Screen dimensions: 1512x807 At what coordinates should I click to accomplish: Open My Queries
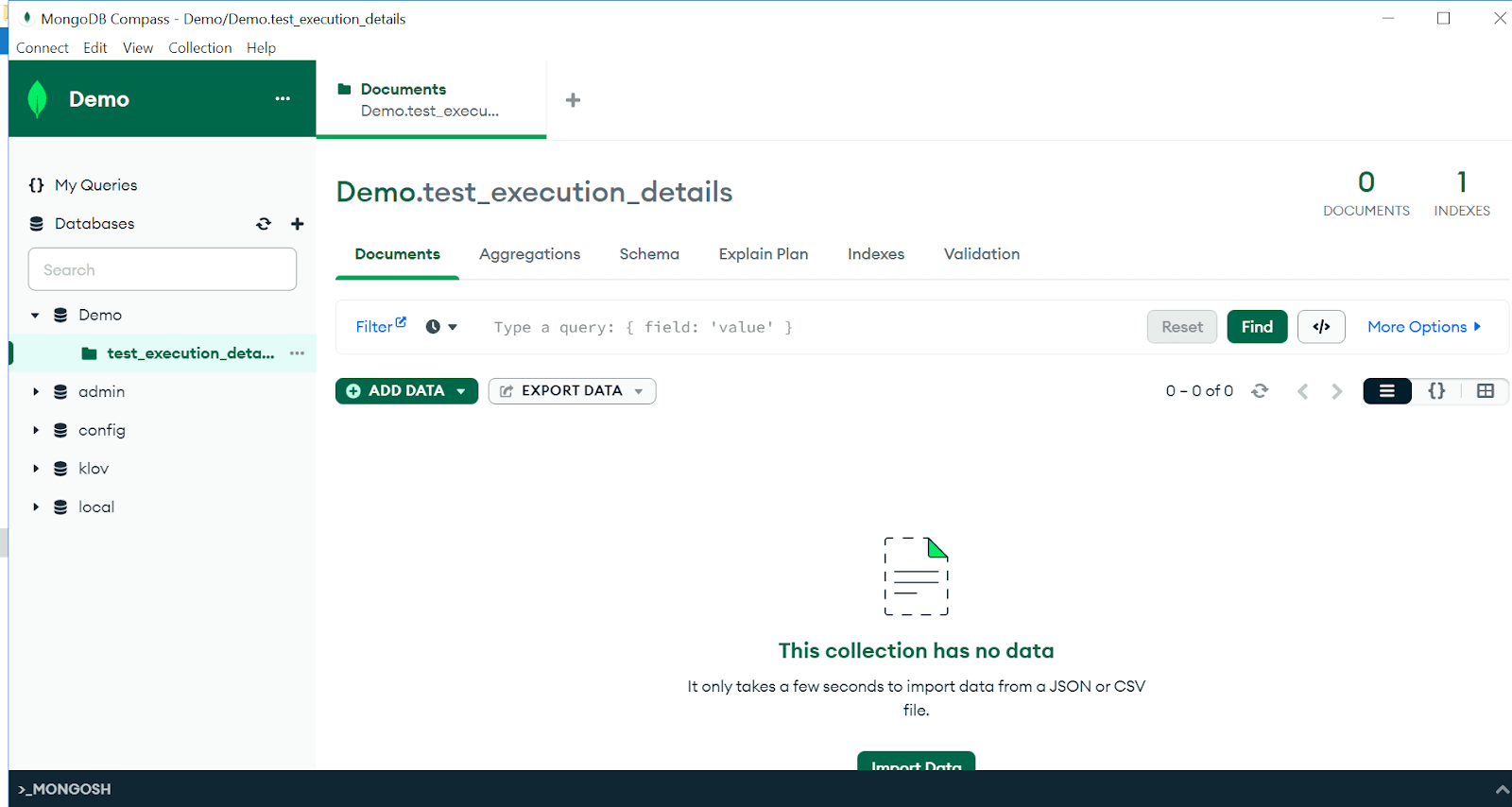(96, 185)
